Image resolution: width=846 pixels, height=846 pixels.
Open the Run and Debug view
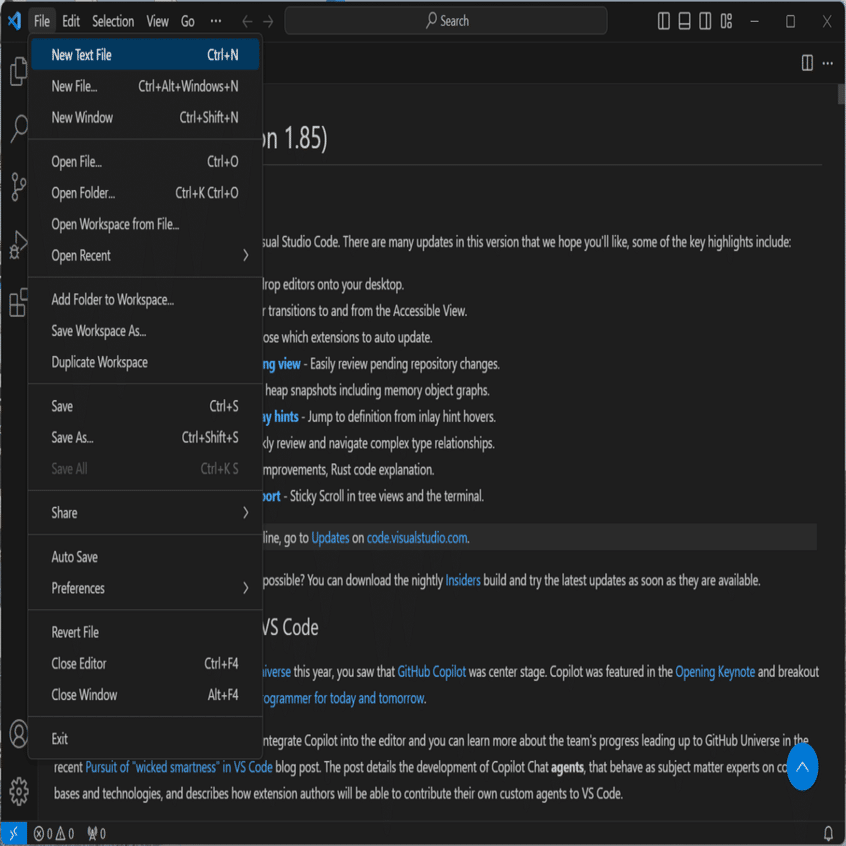point(16,242)
